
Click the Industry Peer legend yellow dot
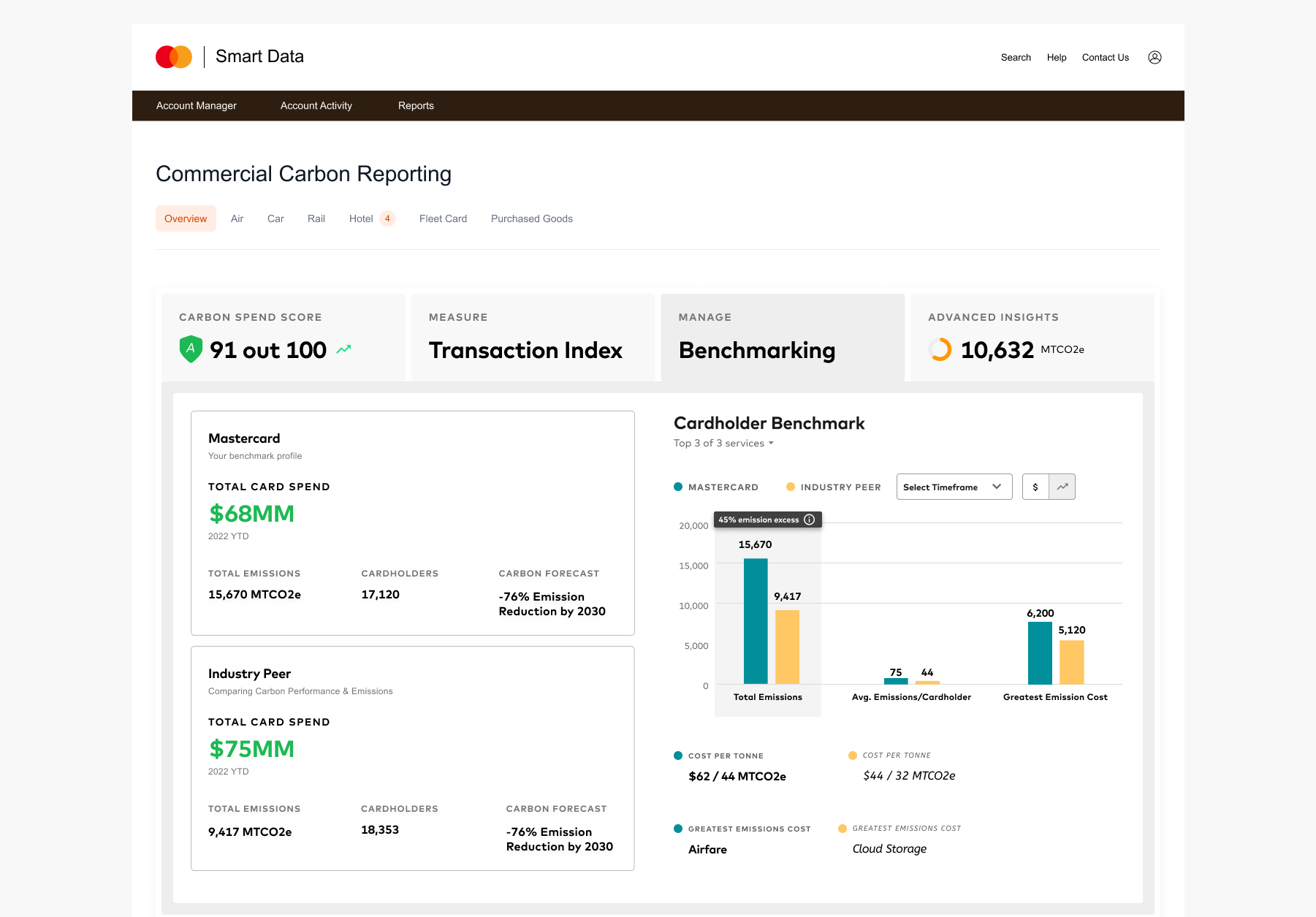coord(791,487)
